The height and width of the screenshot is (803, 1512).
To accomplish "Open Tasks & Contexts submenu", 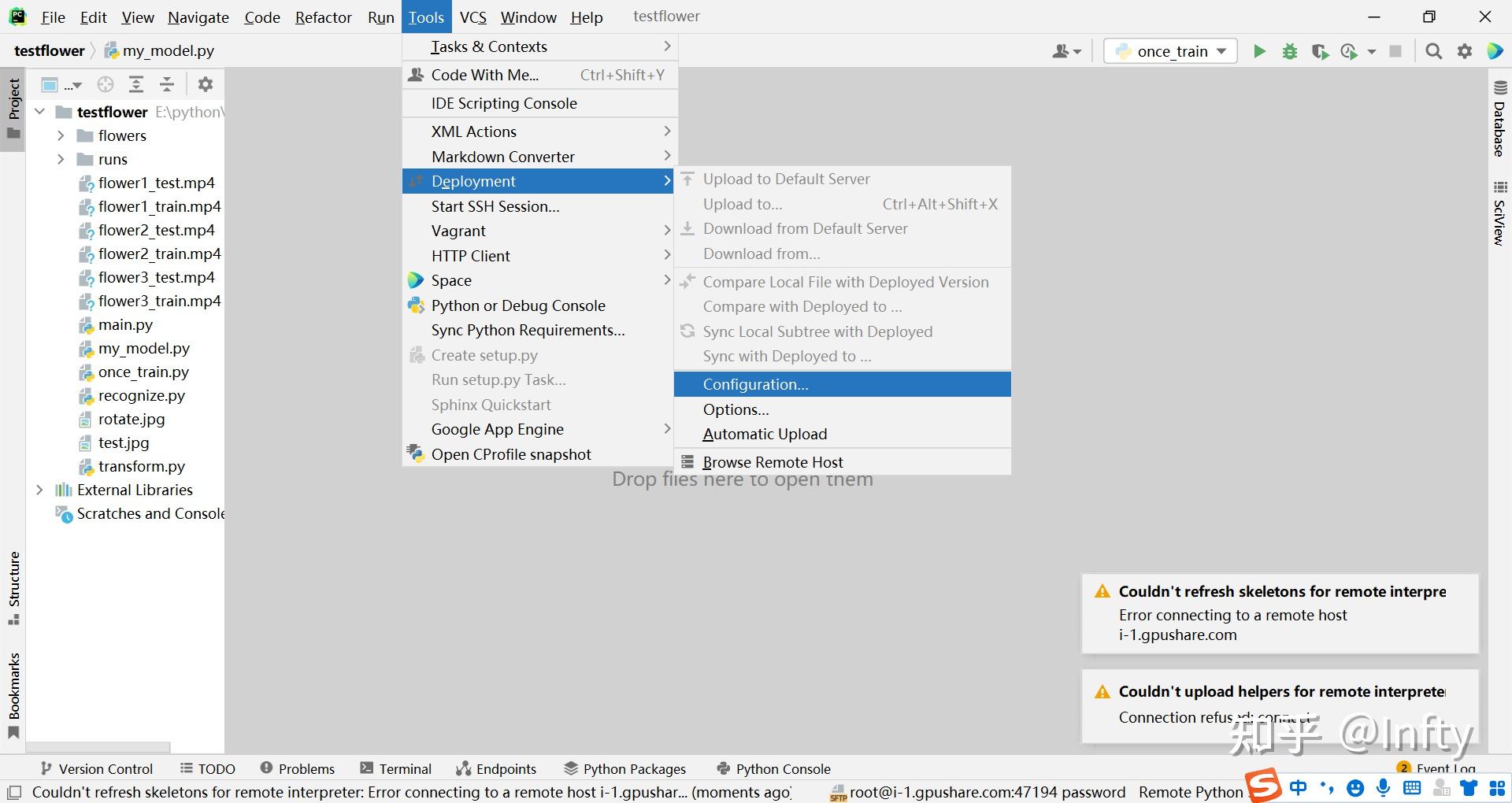I will [539, 46].
